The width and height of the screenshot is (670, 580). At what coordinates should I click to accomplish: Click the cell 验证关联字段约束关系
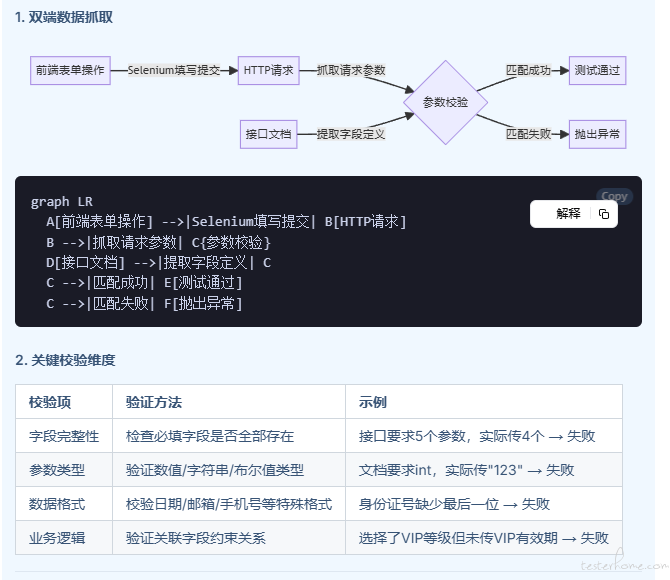tap(229, 538)
